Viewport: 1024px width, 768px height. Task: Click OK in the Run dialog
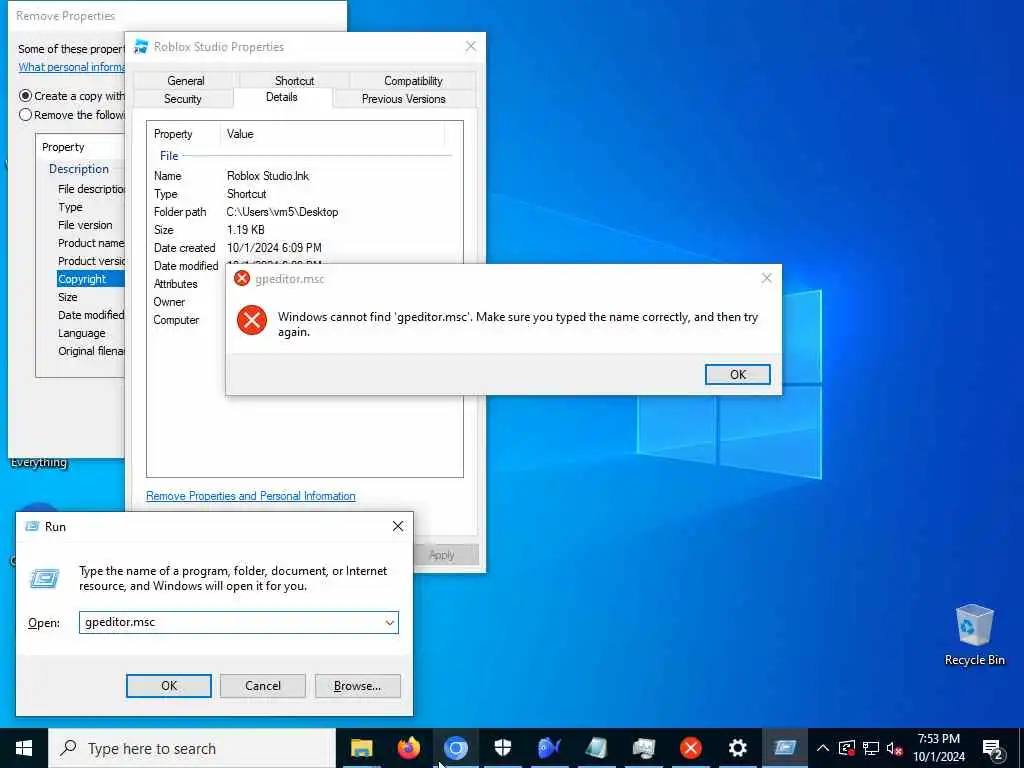click(168, 686)
